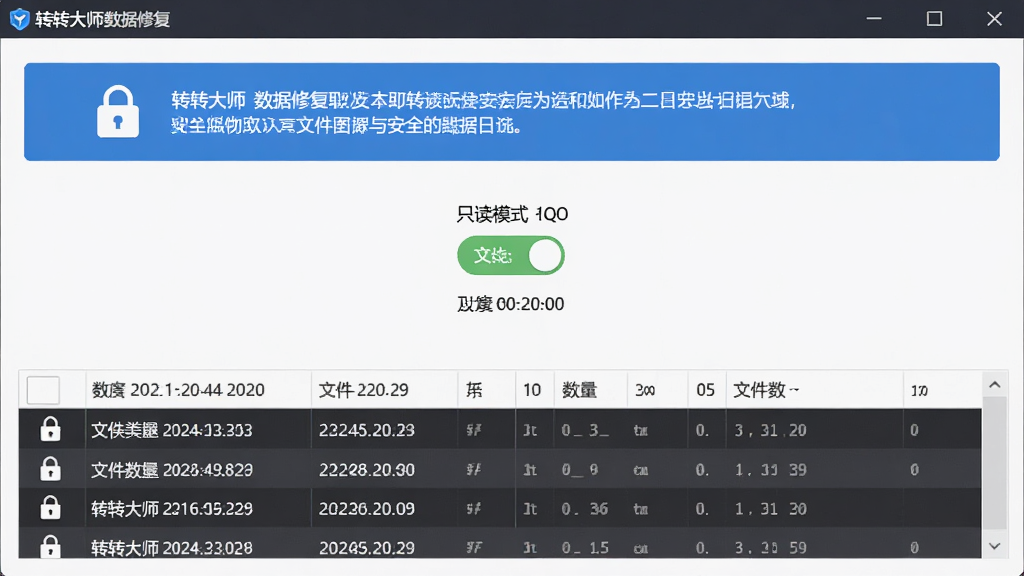Click the 00:20:00 timer text
1024x576 pixels.
[530, 304]
